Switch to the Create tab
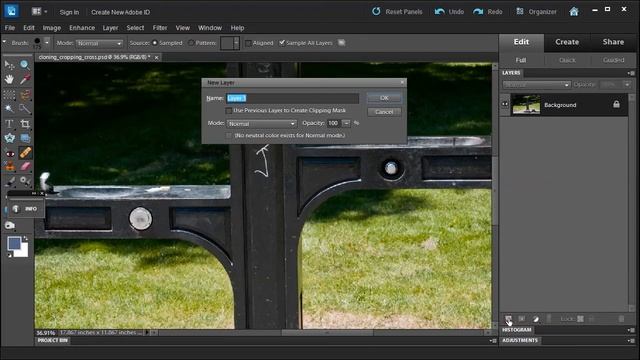The width and height of the screenshot is (640, 360). tap(567, 42)
